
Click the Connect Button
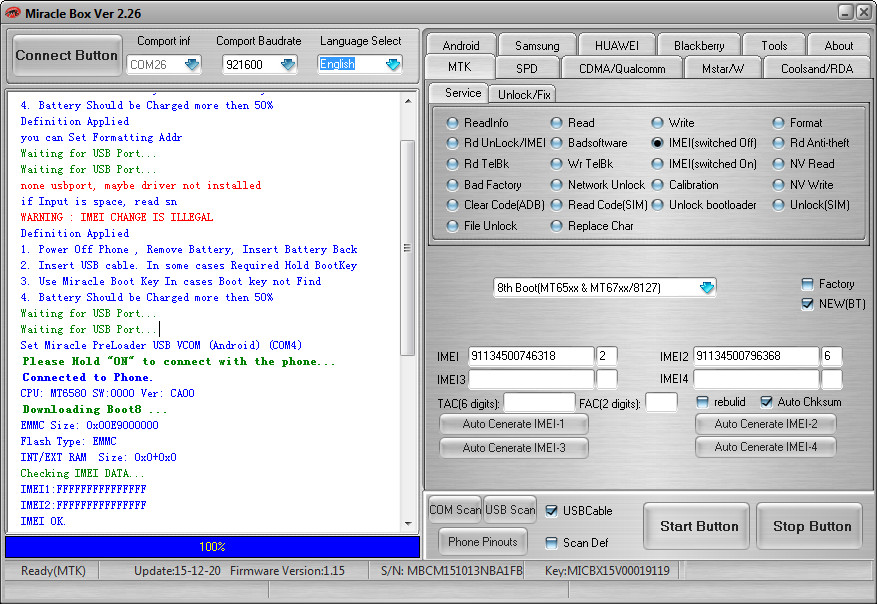(x=67, y=55)
